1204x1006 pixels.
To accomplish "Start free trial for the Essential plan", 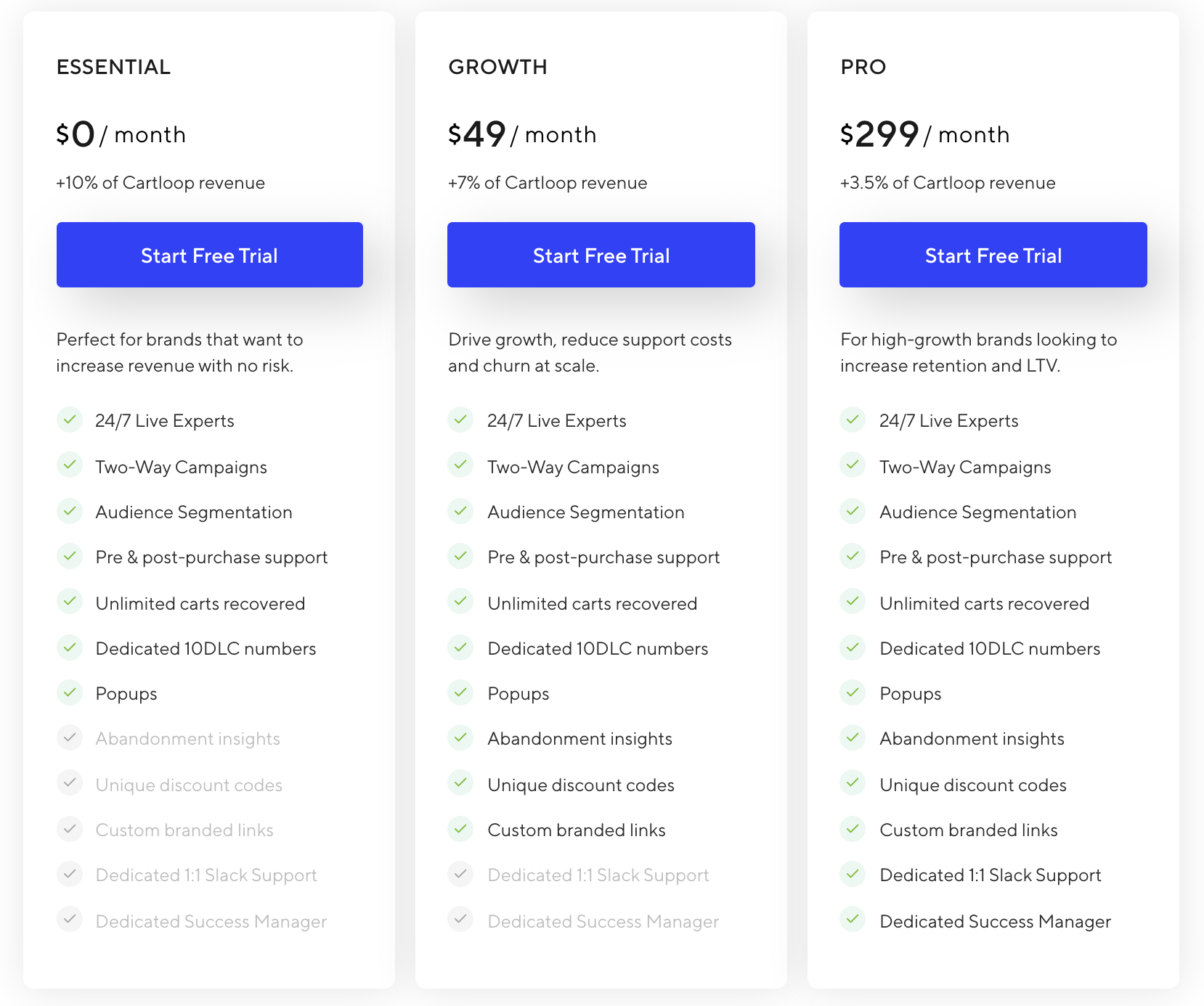I will click(209, 255).
